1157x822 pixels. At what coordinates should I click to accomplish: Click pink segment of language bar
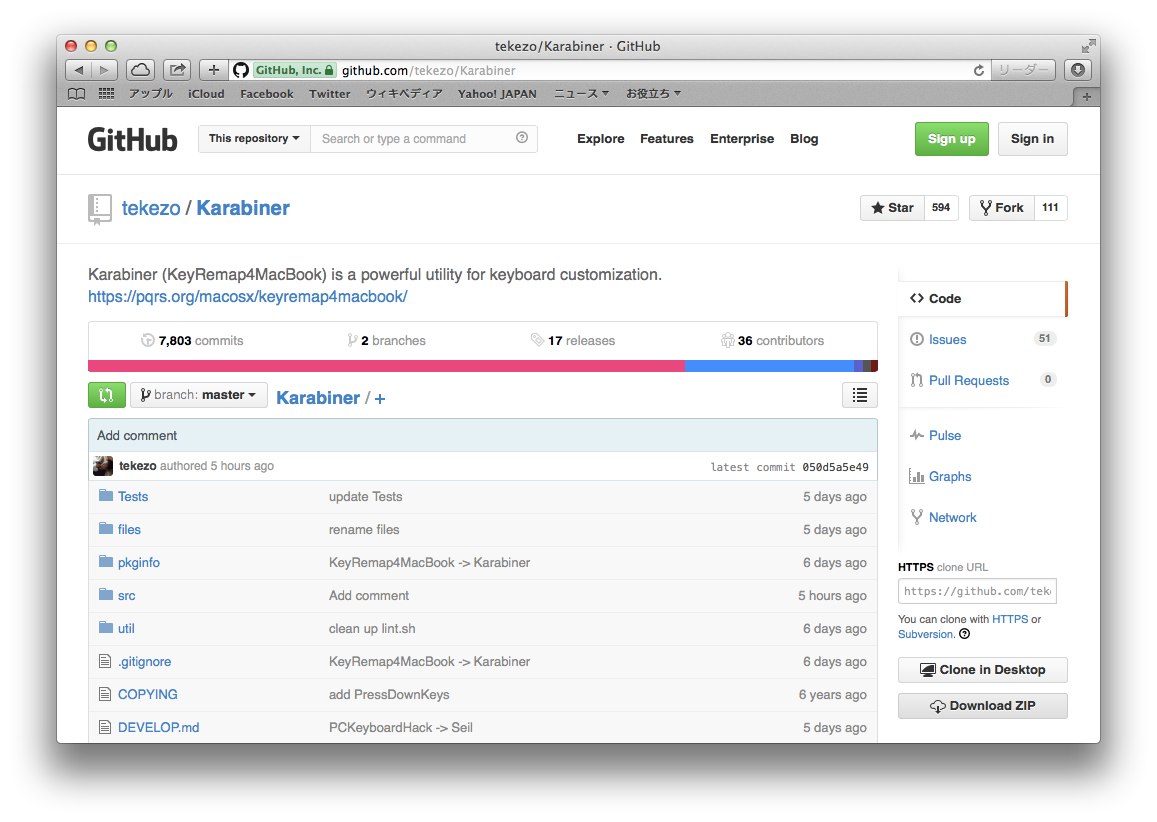[386, 366]
